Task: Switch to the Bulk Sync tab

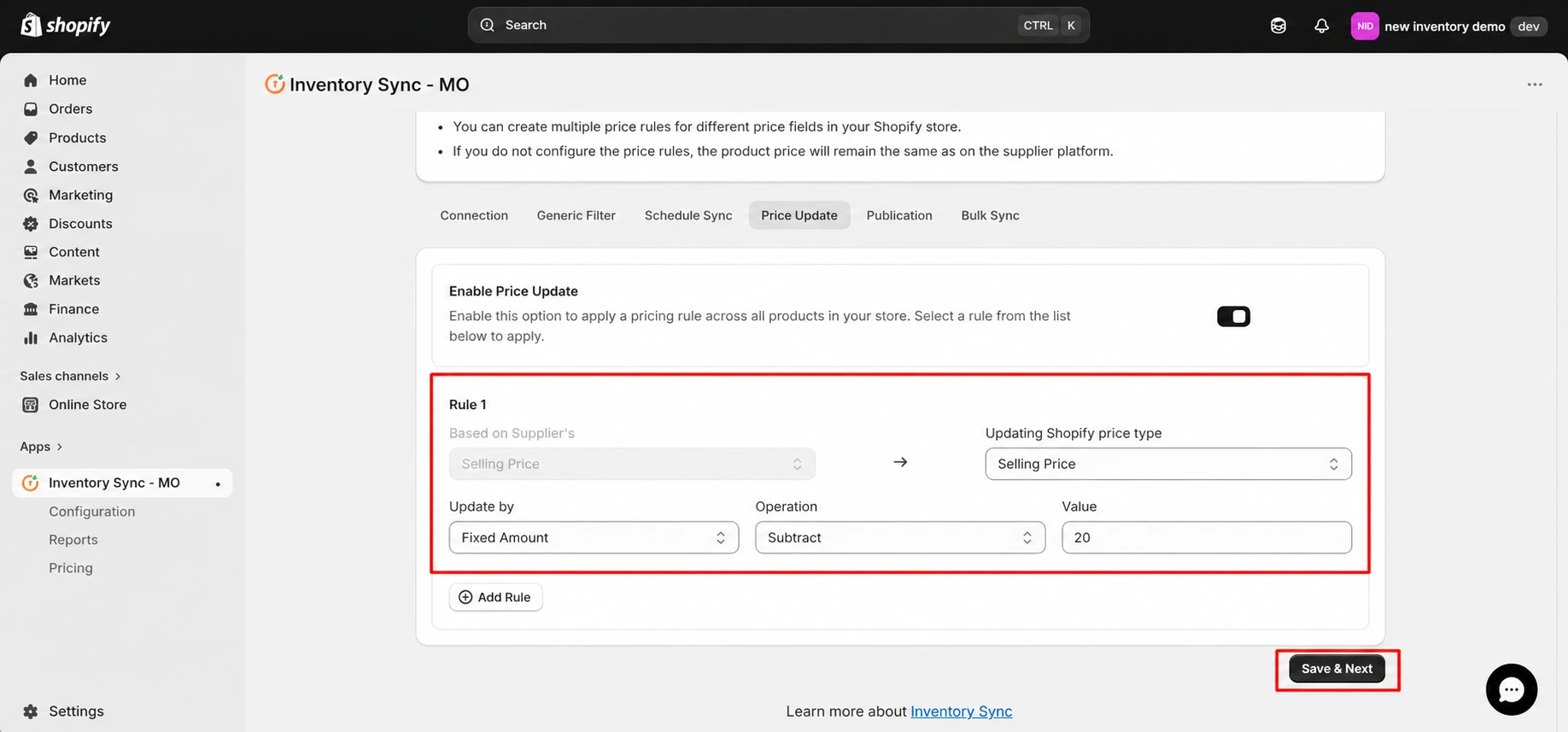Action: (991, 215)
